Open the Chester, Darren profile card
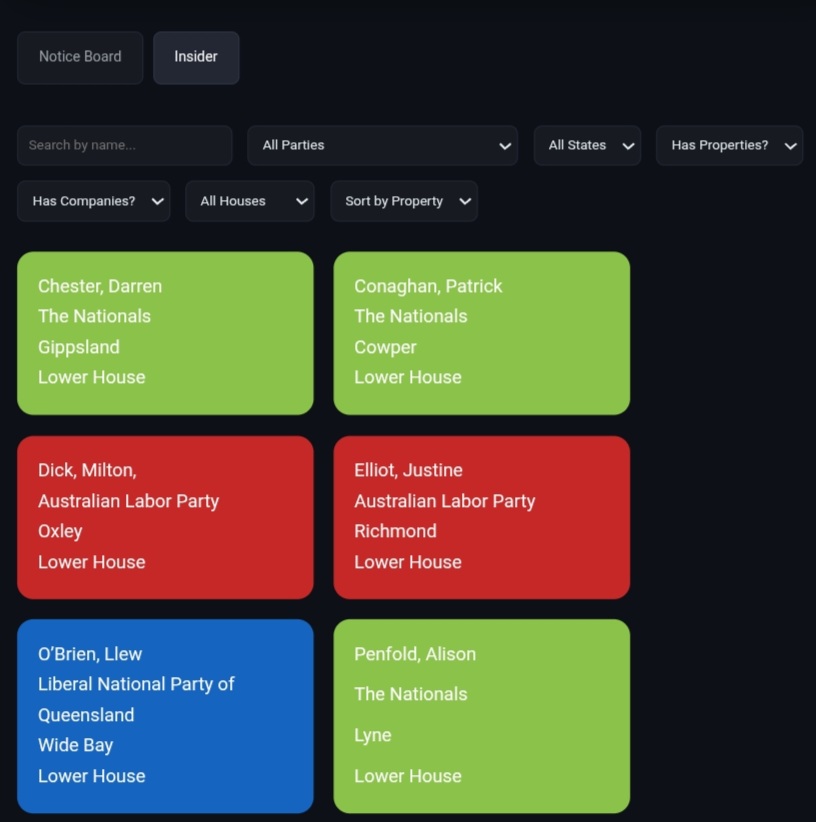Screen dimensions: 816x822 pos(165,333)
